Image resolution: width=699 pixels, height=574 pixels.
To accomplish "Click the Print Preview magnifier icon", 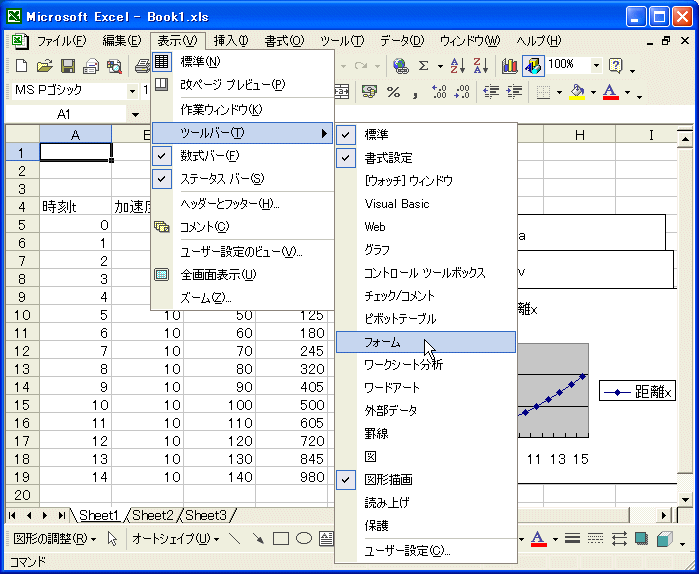I will coord(114,66).
